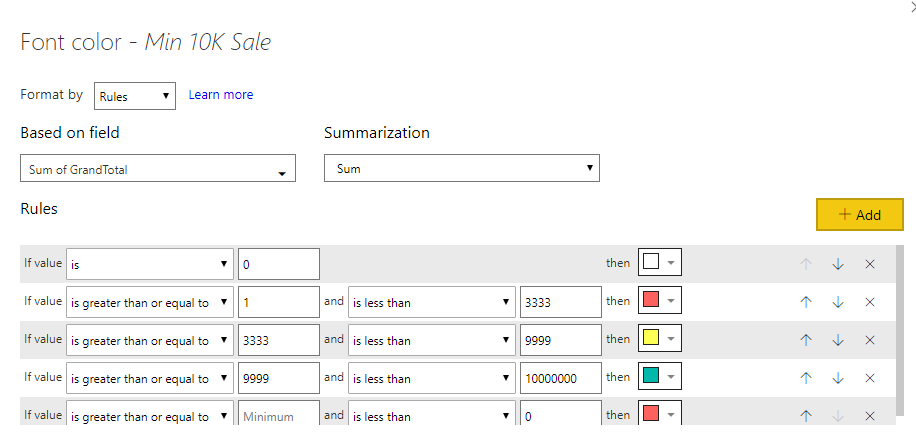The width and height of the screenshot is (916, 445).
Task: Delete the 9999 to 10000000 rule
Action: pos(870,378)
